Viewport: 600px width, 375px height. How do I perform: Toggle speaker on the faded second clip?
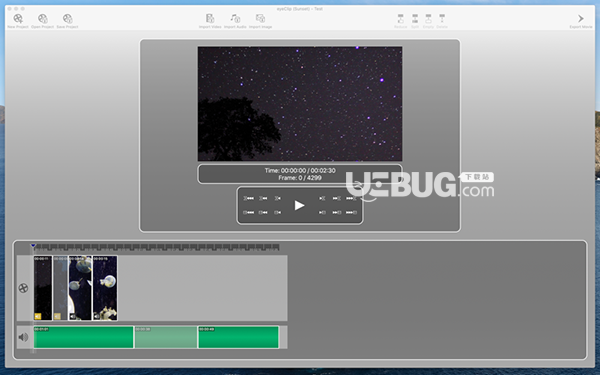point(57,316)
